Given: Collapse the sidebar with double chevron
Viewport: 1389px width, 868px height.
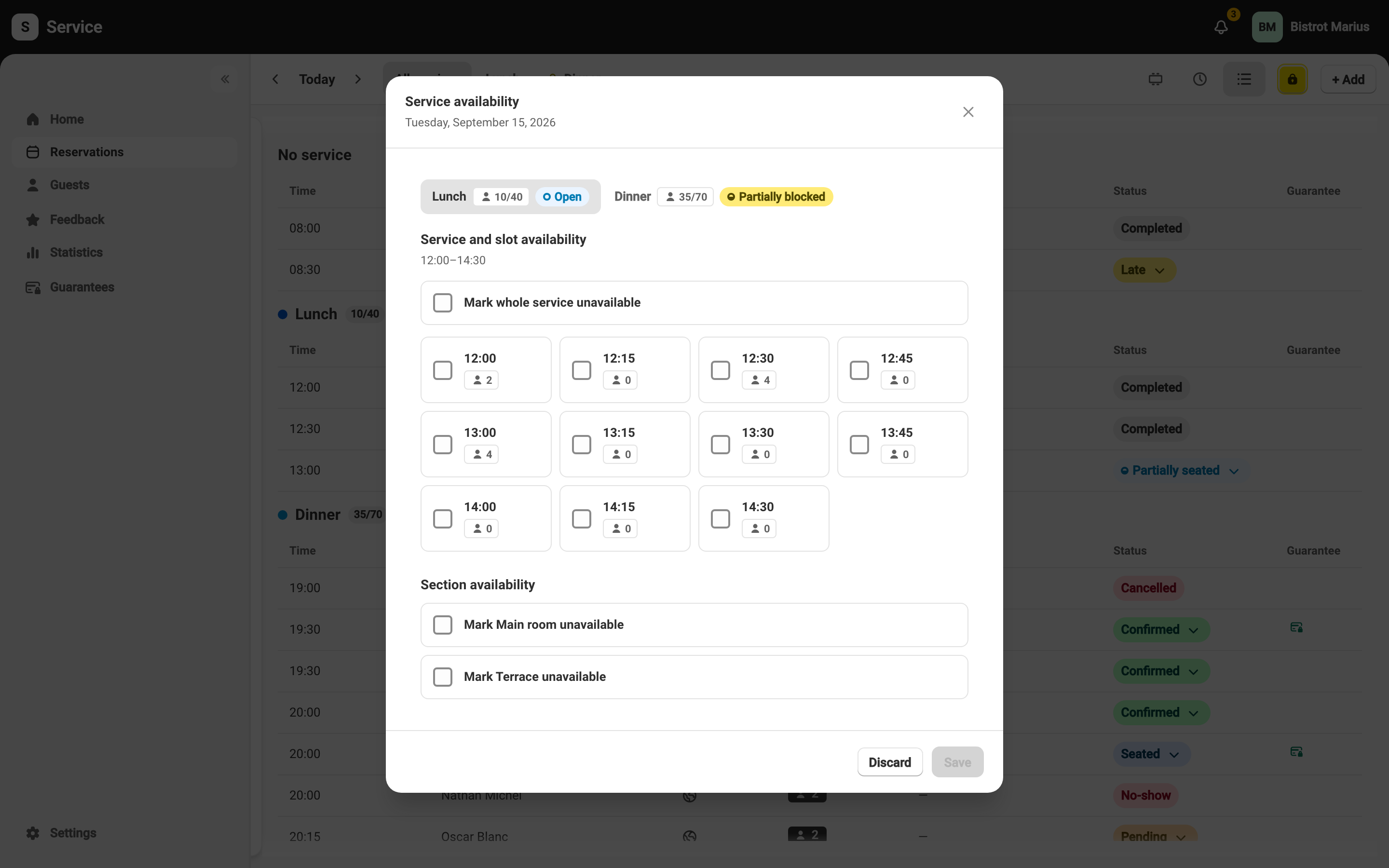Looking at the screenshot, I should pyautogui.click(x=225, y=79).
